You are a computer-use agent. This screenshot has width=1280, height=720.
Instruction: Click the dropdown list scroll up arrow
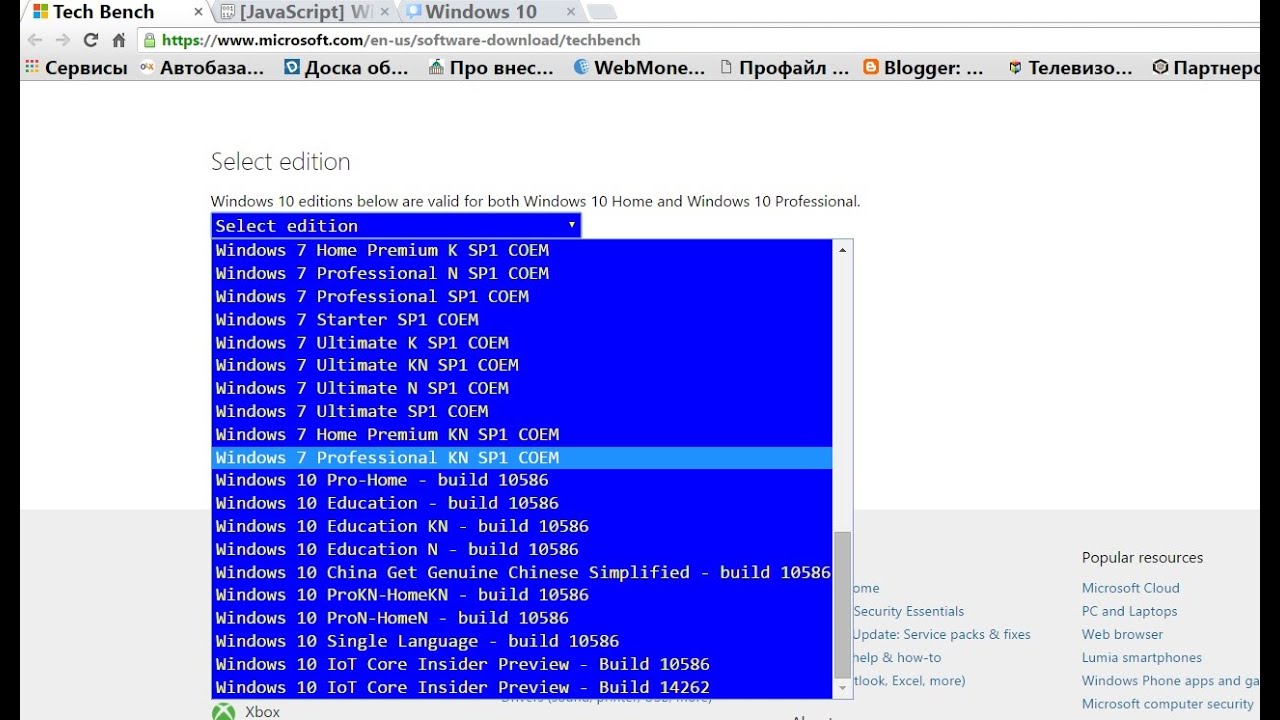coord(842,249)
